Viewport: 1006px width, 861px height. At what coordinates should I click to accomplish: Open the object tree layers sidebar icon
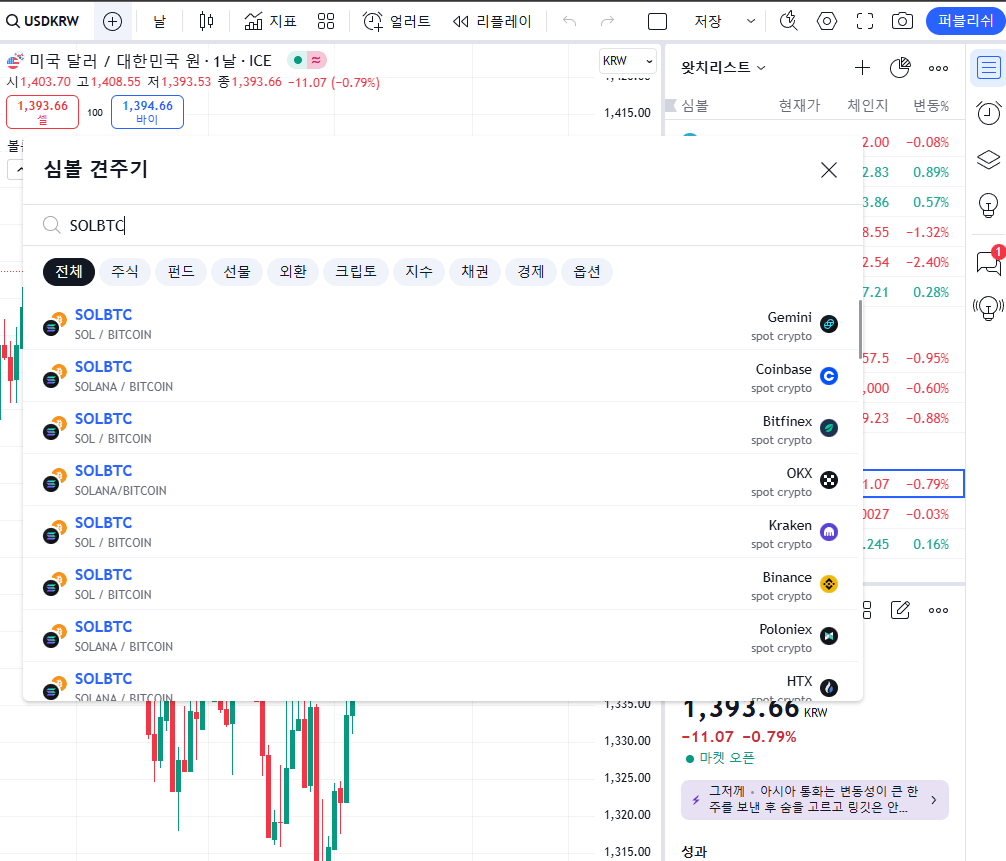click(x=989, y=159)
